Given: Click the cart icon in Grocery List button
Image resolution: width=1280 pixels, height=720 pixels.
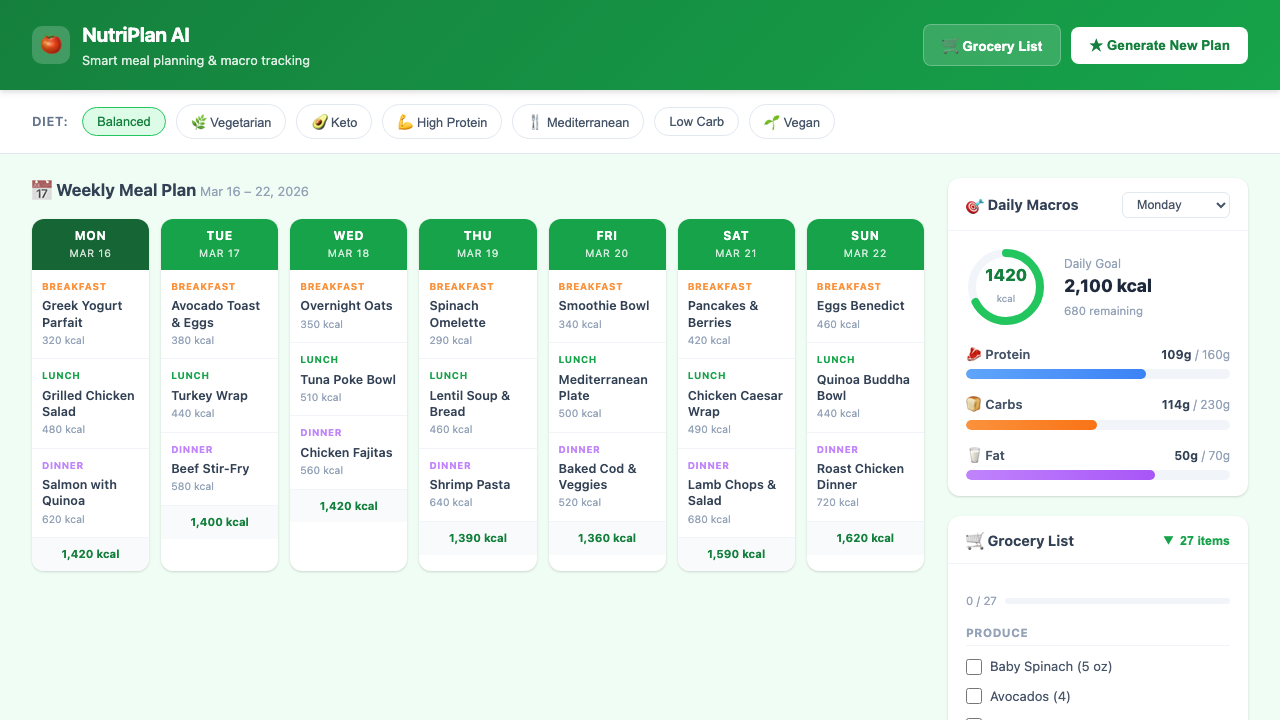Looking at the screenshot, I should tap(950, 46).
